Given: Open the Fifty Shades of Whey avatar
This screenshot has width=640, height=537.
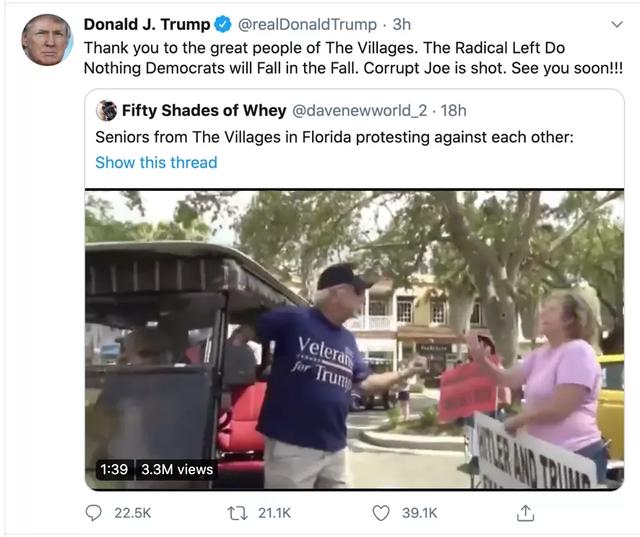Looking at the screenshot, I should click(106, 110).
